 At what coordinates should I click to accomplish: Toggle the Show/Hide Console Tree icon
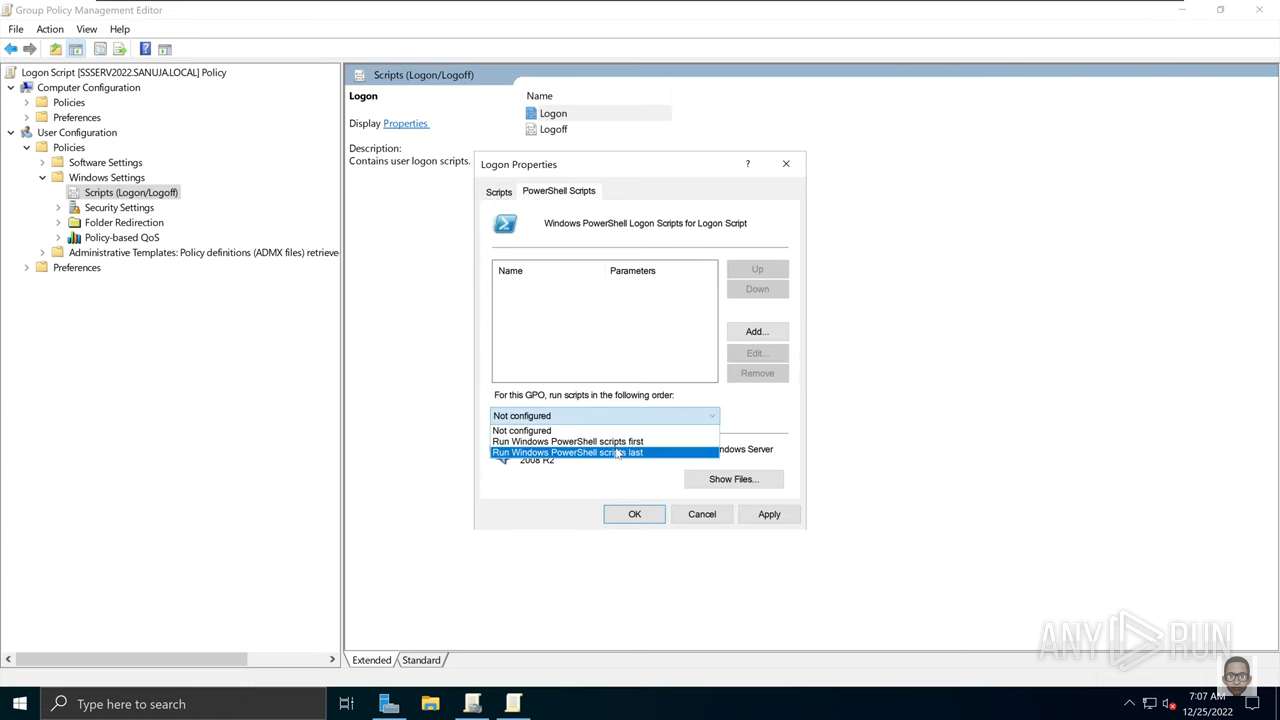point(76,49)
